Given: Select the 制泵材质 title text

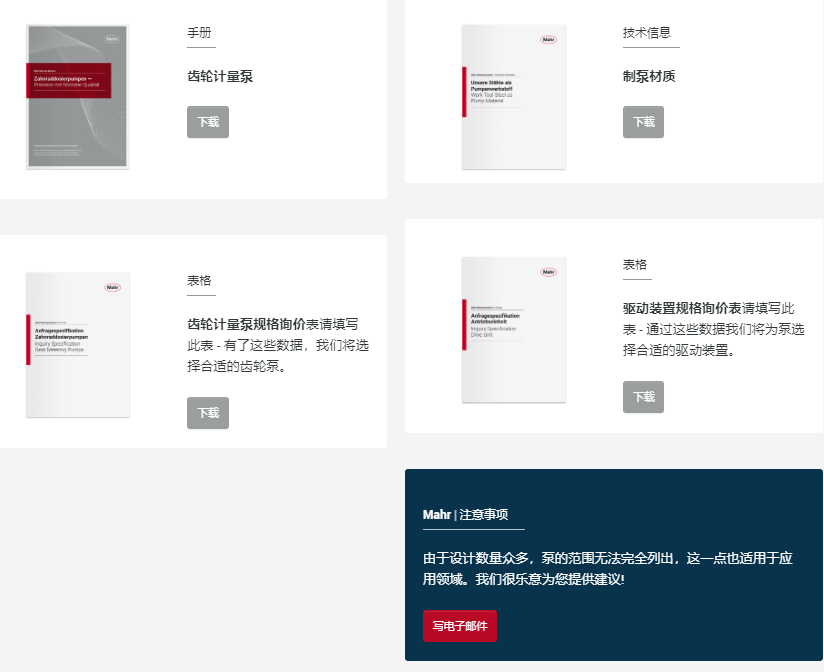Looking at the screenshot, I should pos(649,76).
